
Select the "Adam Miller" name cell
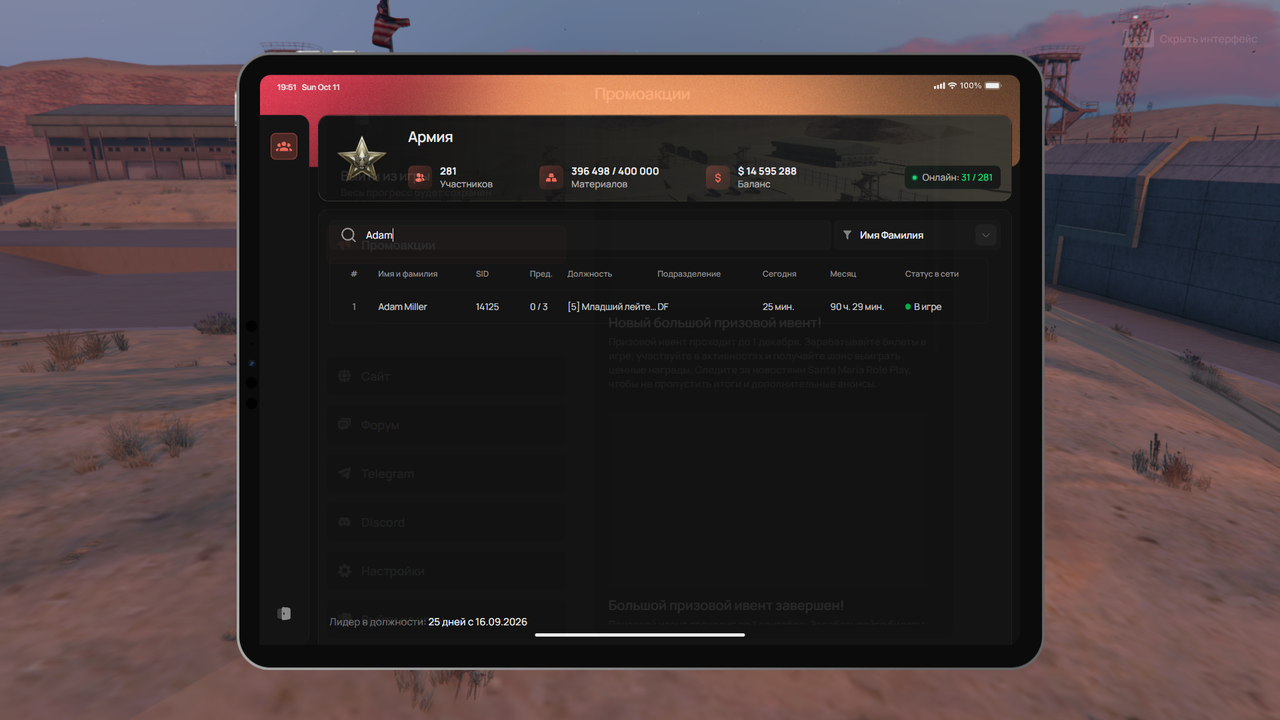click(x=402, y=307)
